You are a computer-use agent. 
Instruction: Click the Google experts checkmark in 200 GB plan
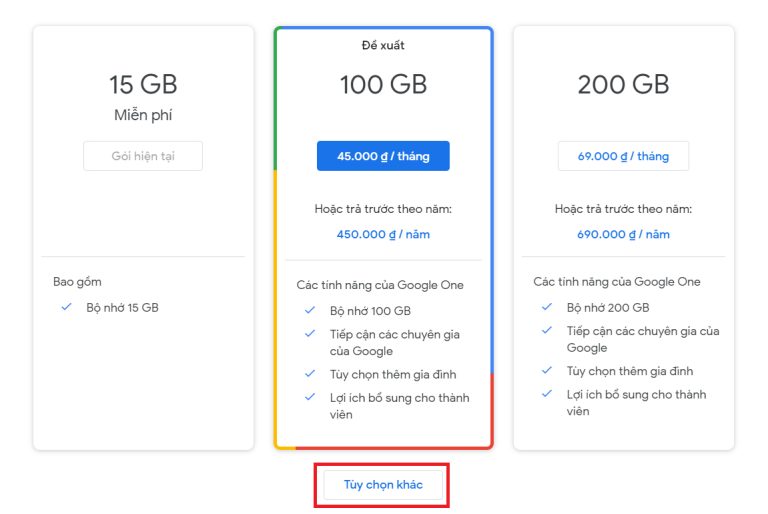[547, 330]
